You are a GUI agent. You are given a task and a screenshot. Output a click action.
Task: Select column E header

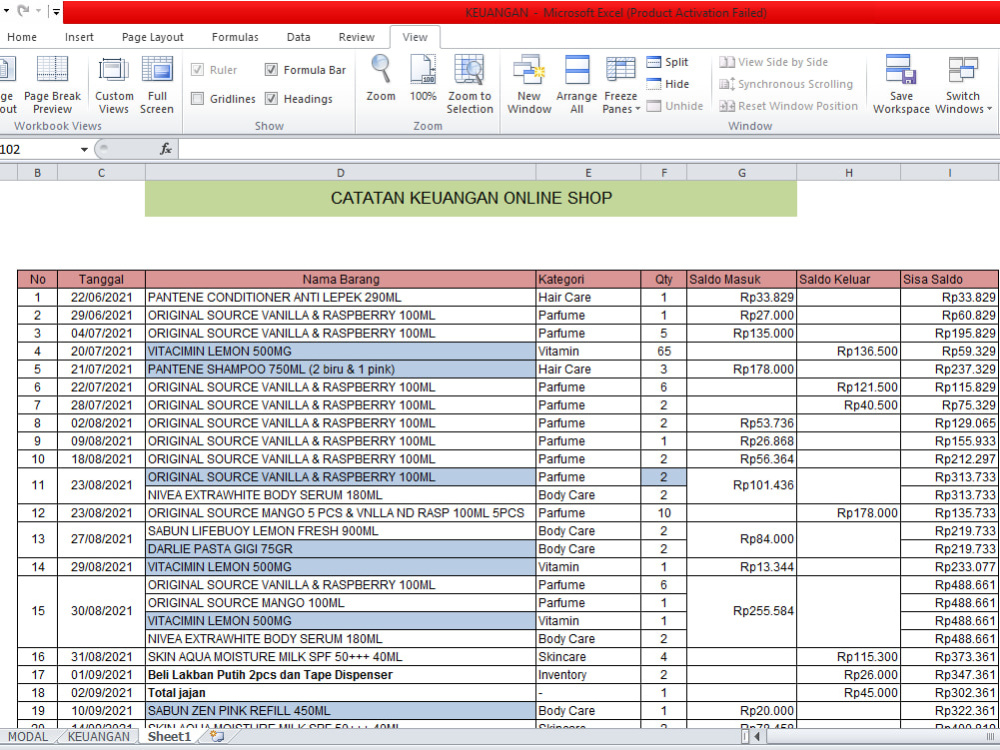click(x=588, y=173)
